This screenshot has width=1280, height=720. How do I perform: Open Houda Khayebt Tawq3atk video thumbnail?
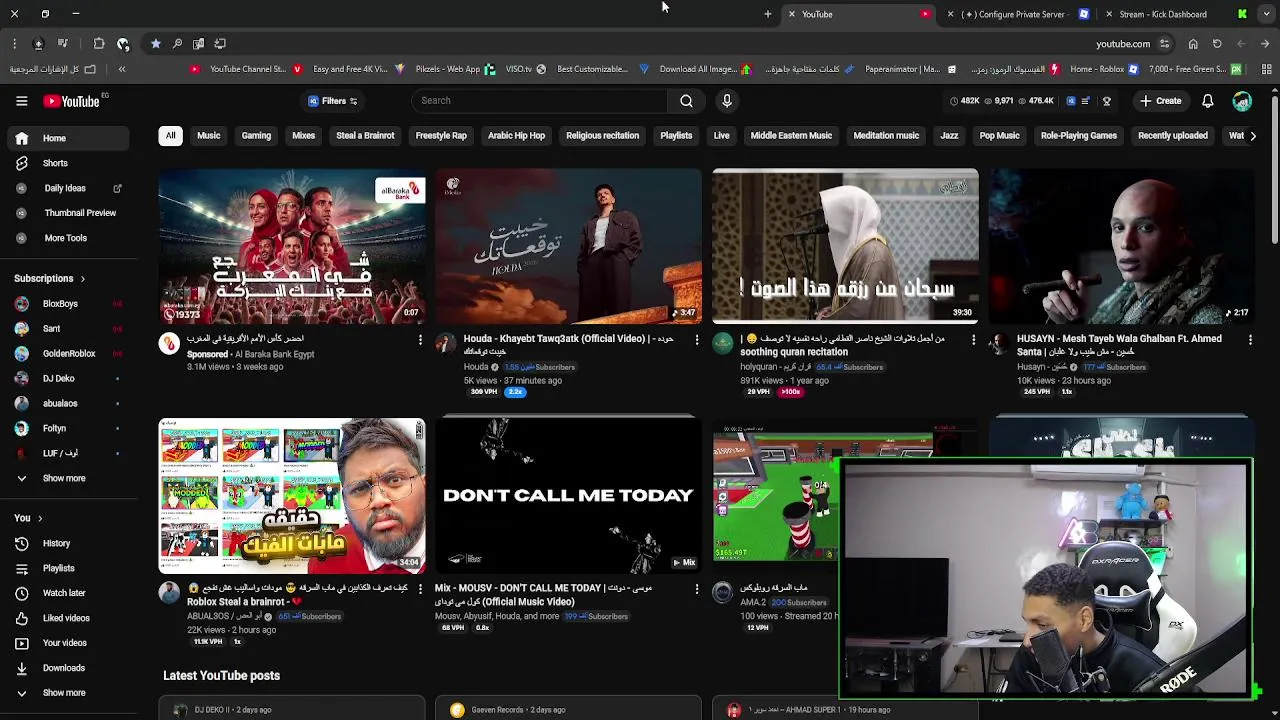tap(568, 246)
